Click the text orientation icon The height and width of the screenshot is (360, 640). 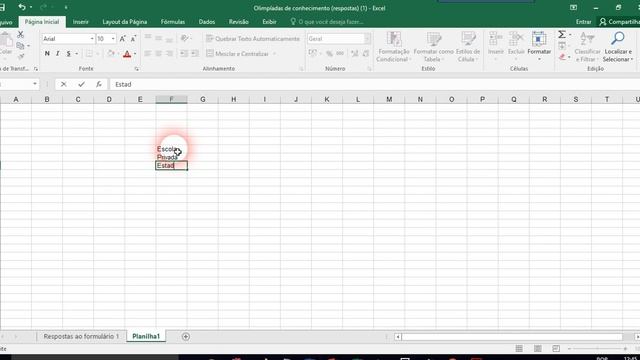(184, 38)
